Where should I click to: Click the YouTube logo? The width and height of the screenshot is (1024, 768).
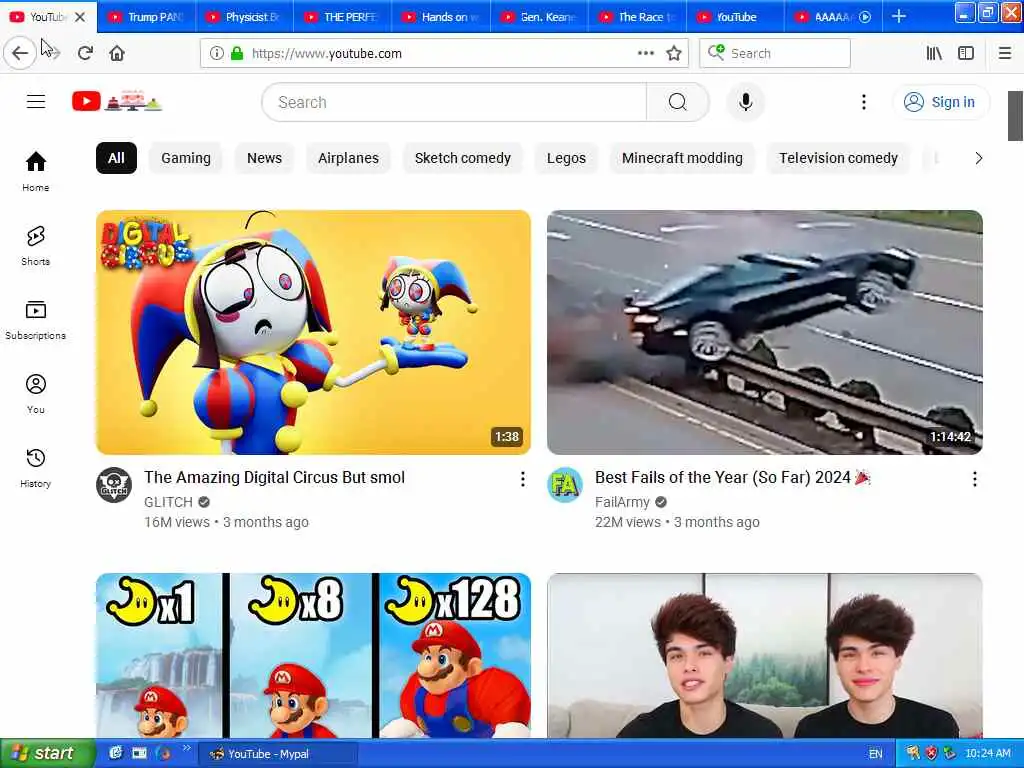click(117, 101)
